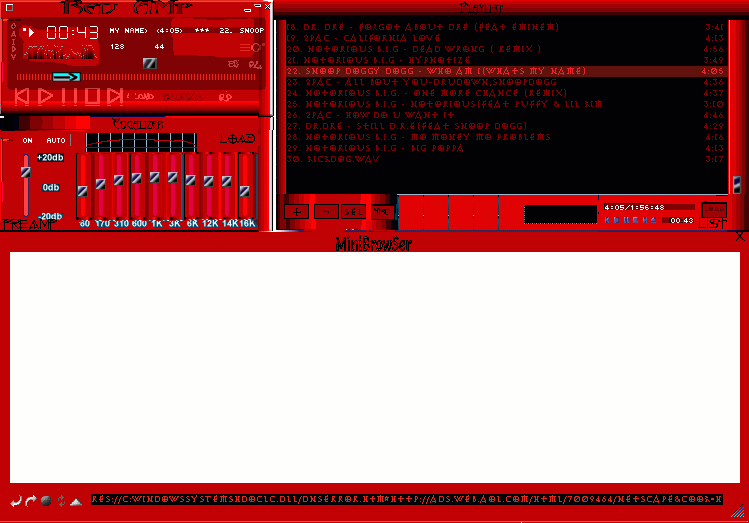
Task: Select track 22 Snoop Doggy Dogg Who Am I
Action: click(505, 71)
